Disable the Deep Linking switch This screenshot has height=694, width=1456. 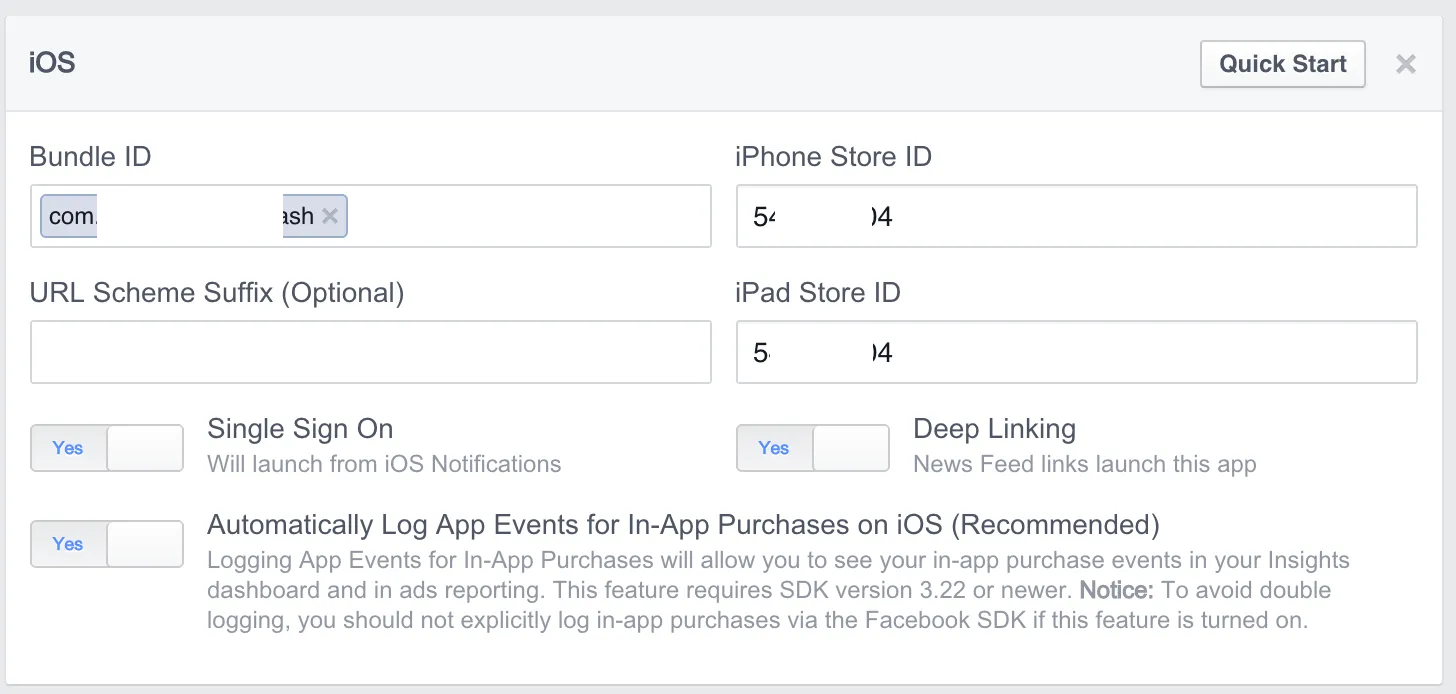[813, 448]
